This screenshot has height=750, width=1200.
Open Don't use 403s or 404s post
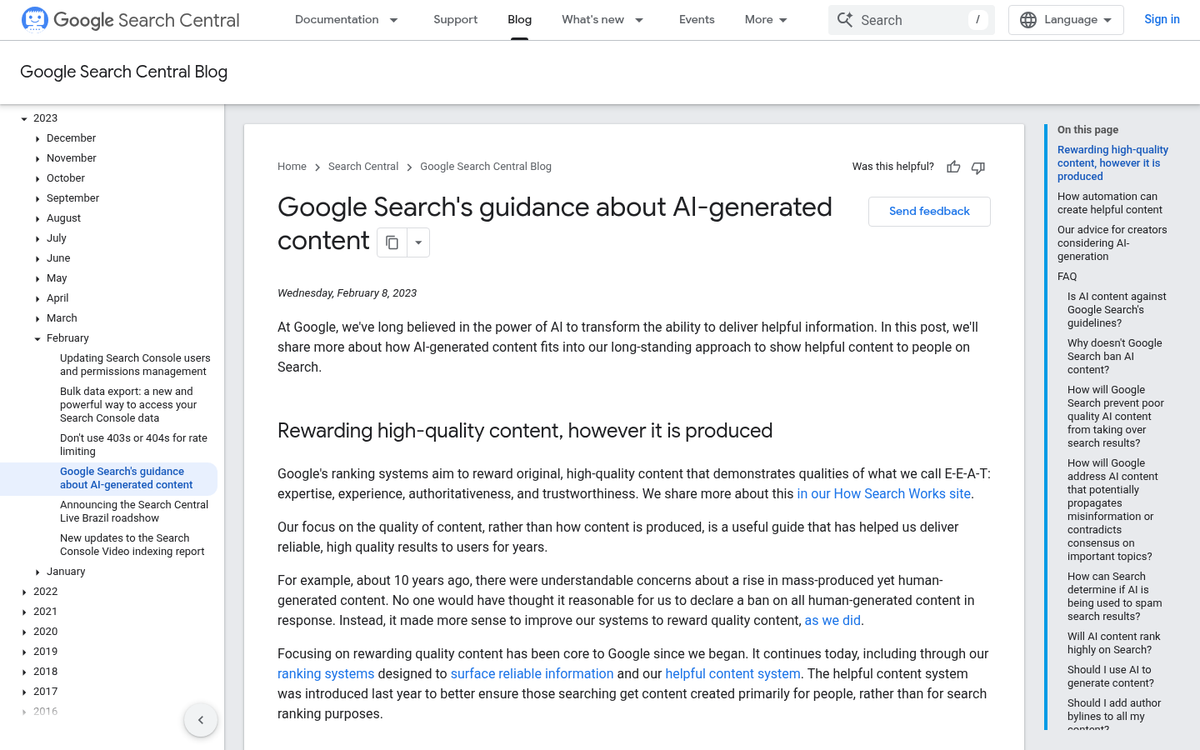point(133,445)
